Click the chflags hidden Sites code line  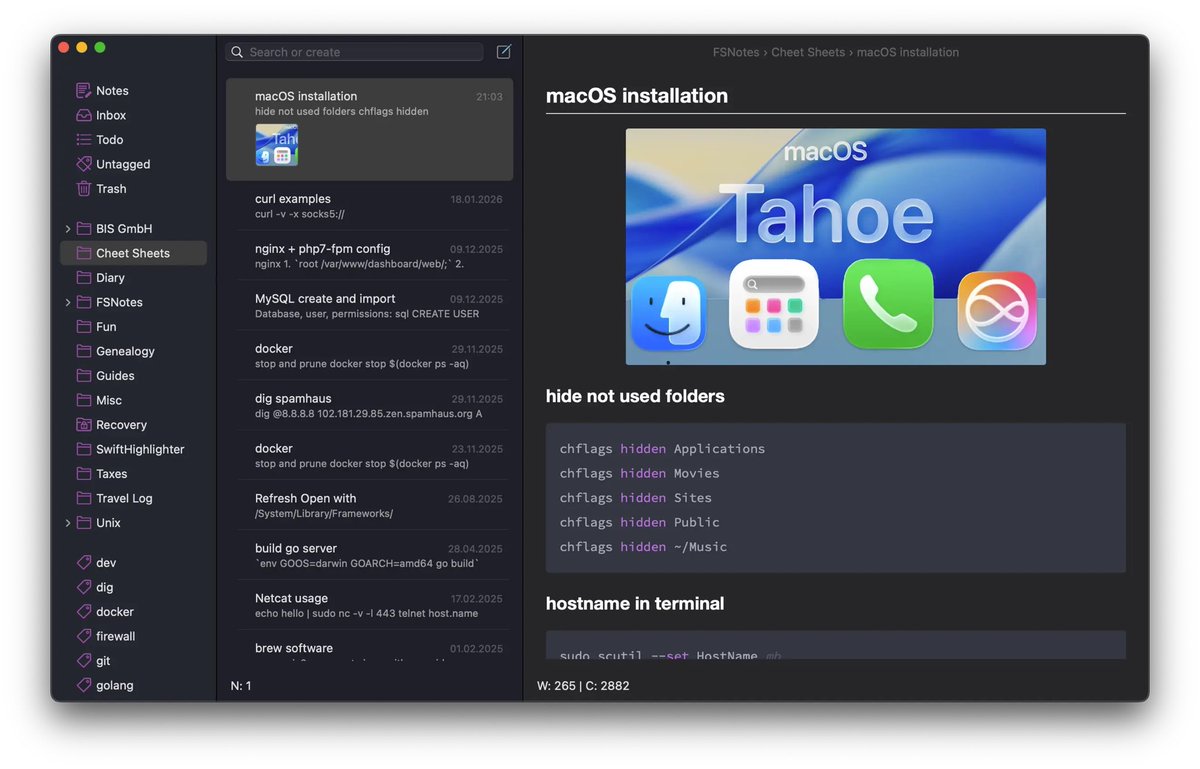(636, 498)
